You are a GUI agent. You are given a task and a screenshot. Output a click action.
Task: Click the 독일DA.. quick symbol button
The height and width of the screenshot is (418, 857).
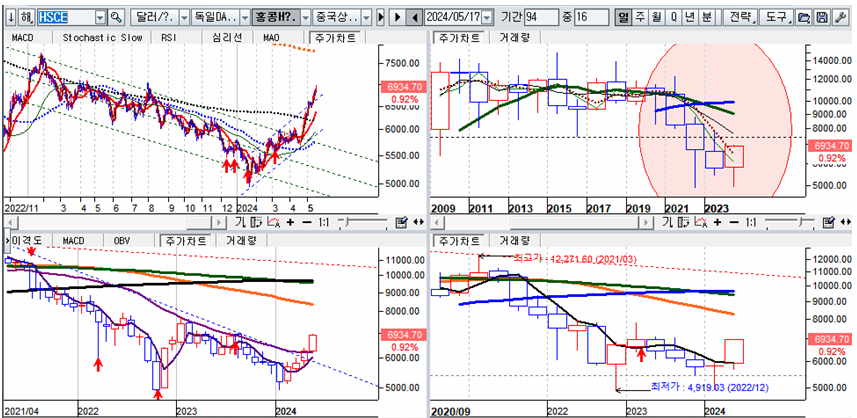pos(215,17)
